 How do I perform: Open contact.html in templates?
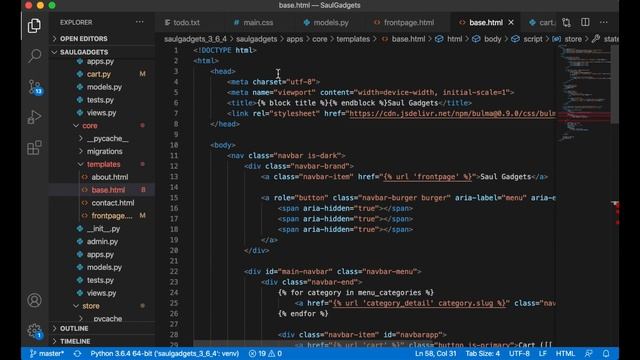[113, 203]
